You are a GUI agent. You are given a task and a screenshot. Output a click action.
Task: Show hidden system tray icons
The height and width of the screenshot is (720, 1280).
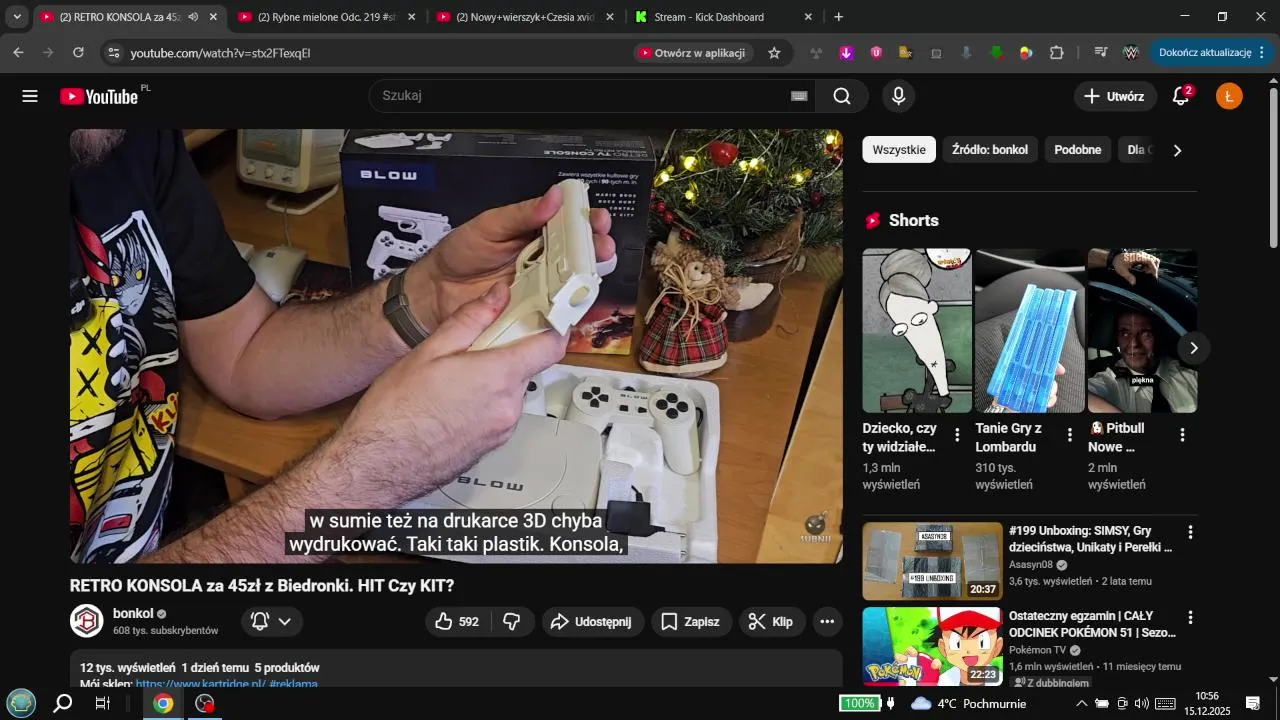1081,703
